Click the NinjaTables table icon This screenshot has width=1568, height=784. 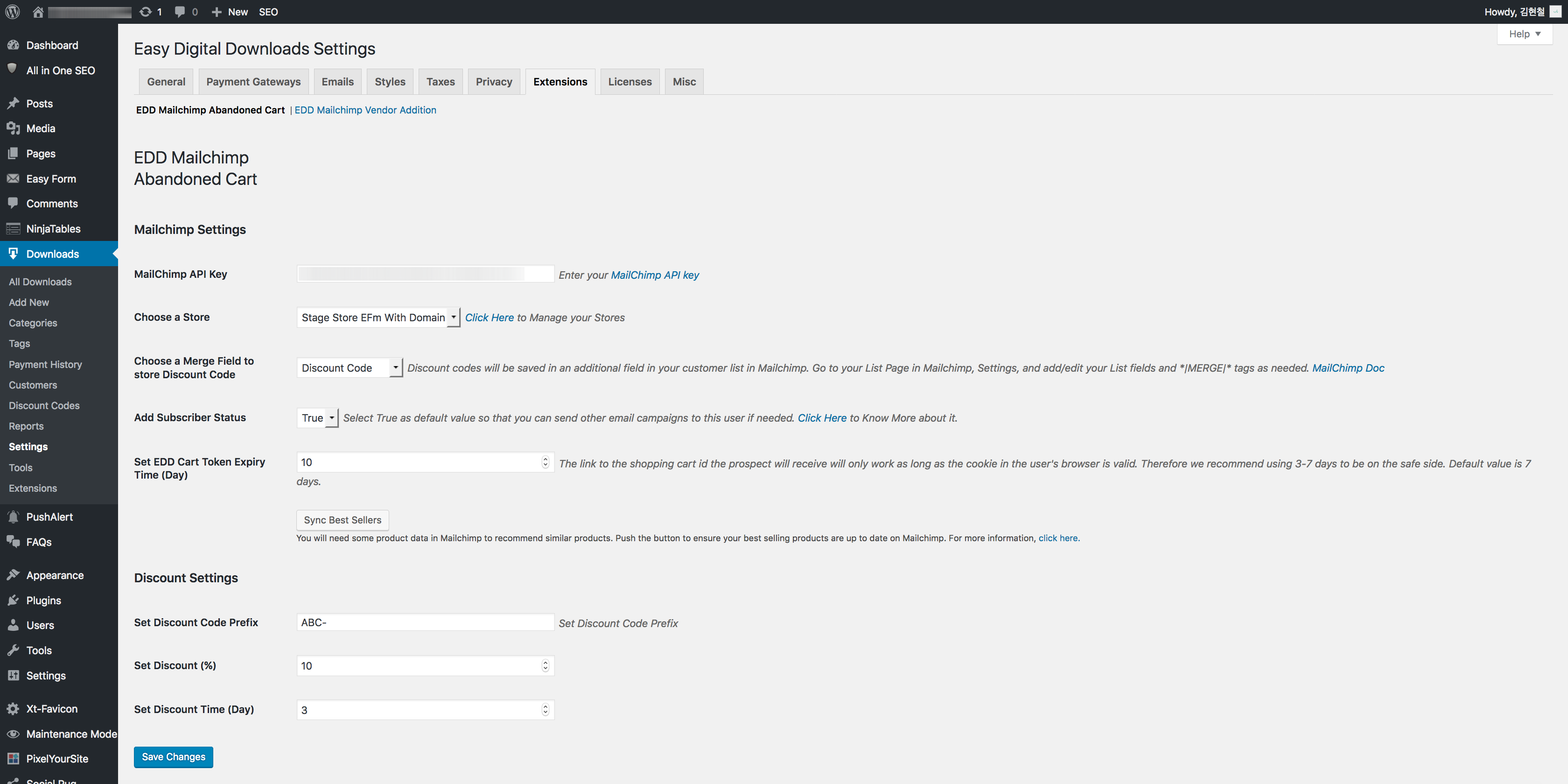pos(13,229)
